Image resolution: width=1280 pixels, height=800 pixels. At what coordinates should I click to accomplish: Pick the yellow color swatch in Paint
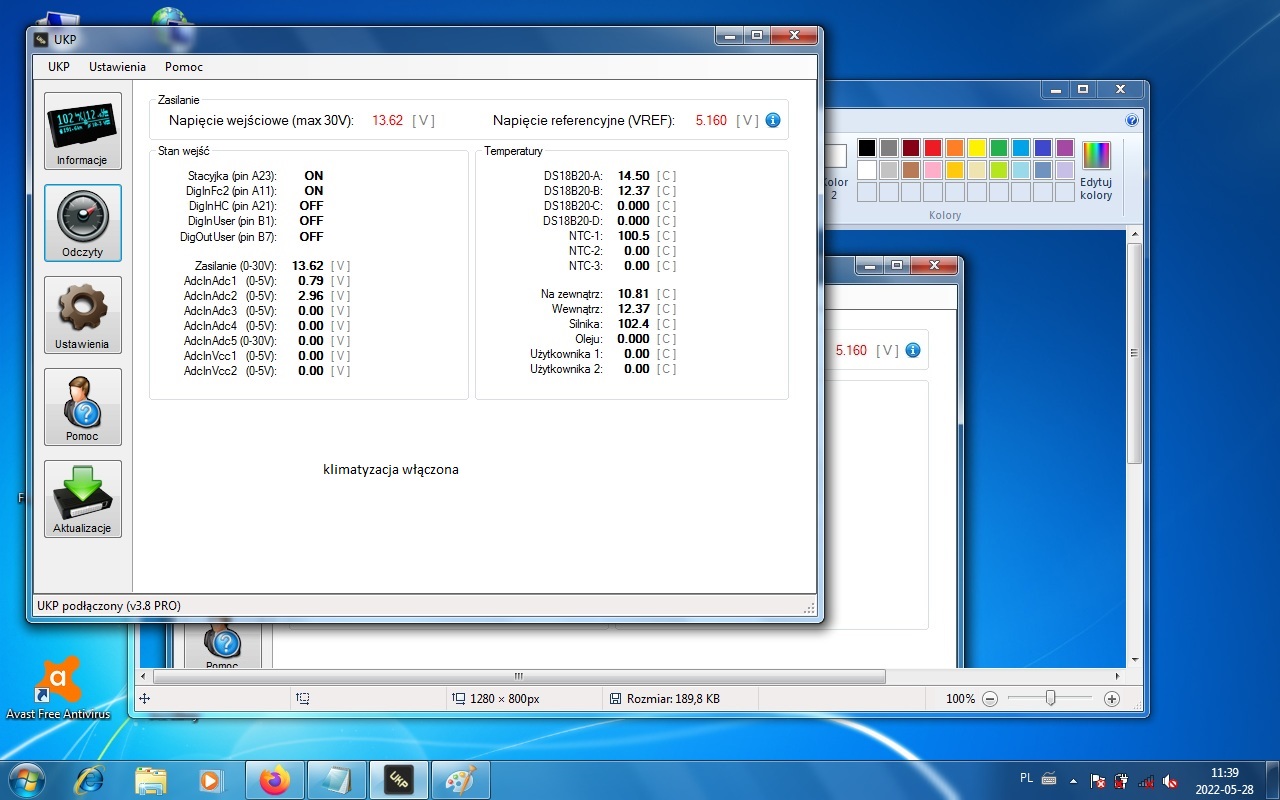point(977,148)
